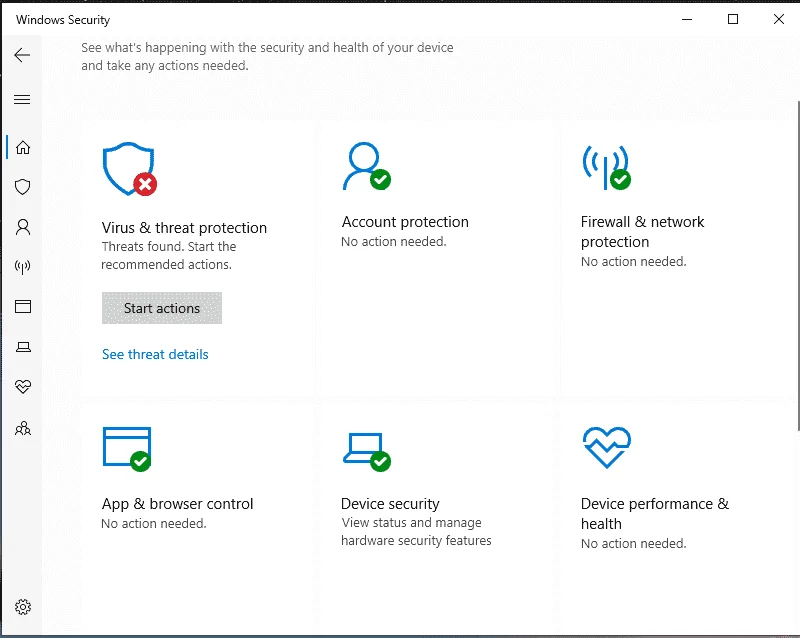Click 'No action needed.' under Account protection
Screen dimensions: 800x638
coord(394,241)
